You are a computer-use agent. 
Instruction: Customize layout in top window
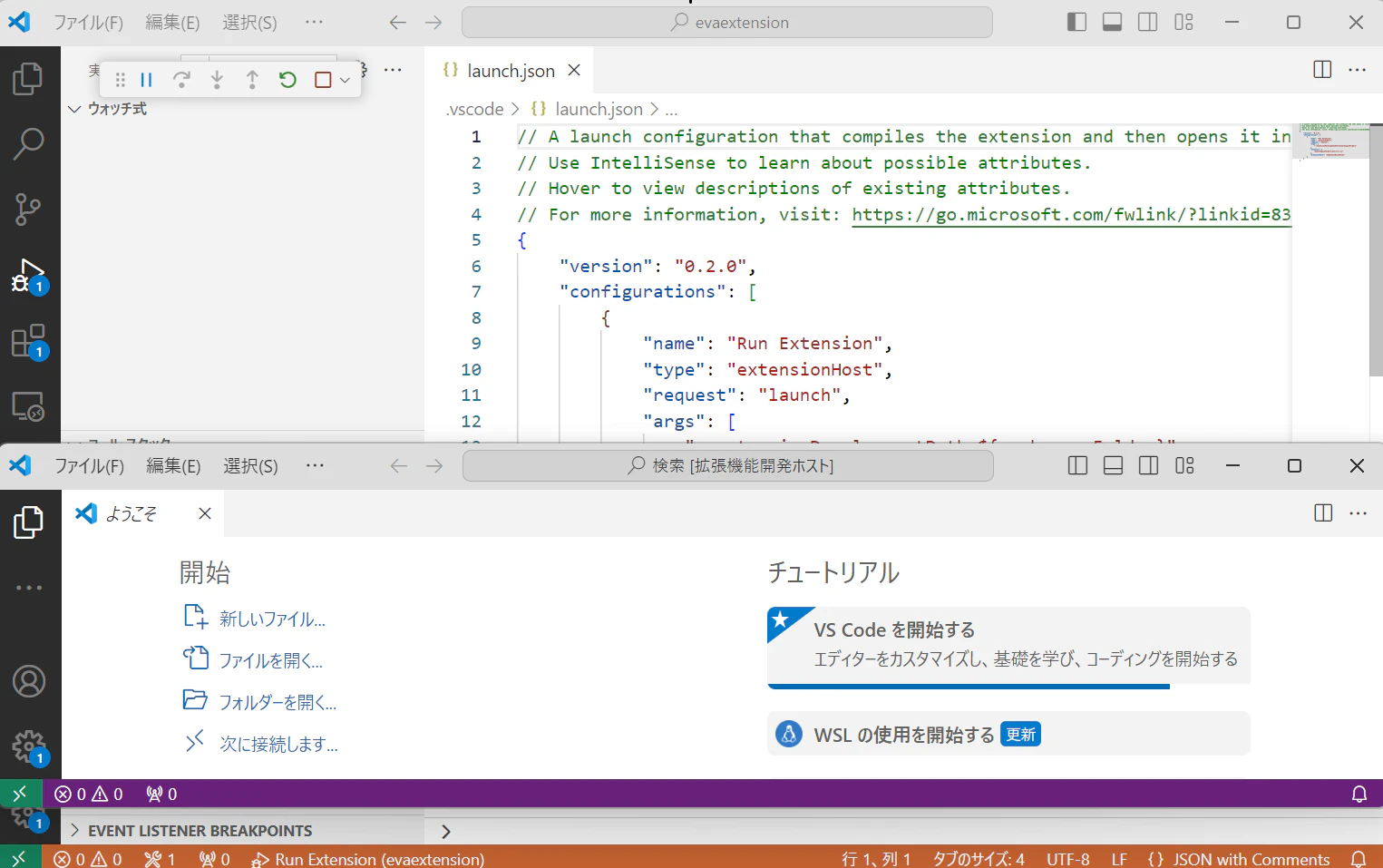click(x=1183, y=22)
